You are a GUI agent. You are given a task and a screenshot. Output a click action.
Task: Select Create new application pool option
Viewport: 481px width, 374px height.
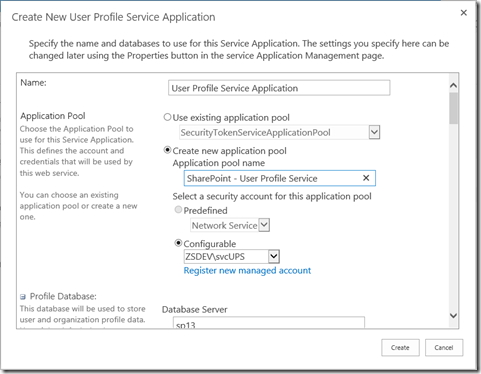click(x=167, y=150)
